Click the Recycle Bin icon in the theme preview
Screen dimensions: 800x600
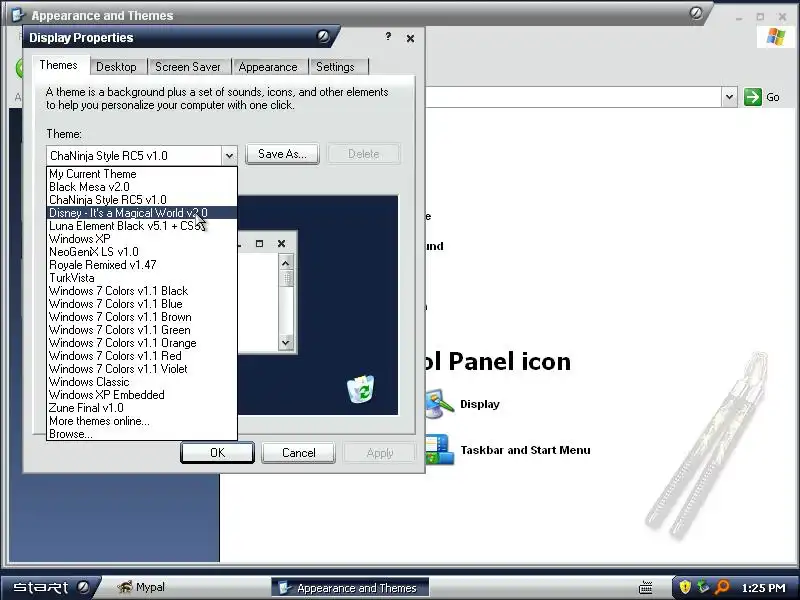tap(361, 389)
